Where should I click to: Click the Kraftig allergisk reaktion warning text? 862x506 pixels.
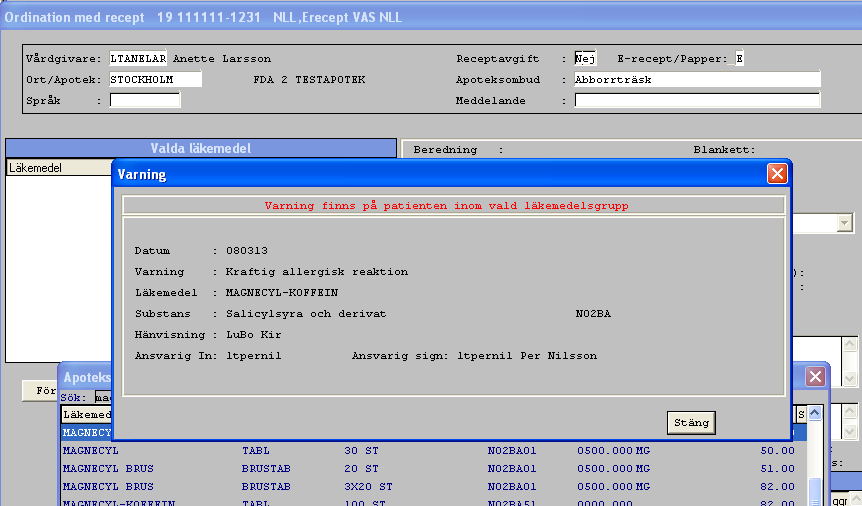(317, 272)
